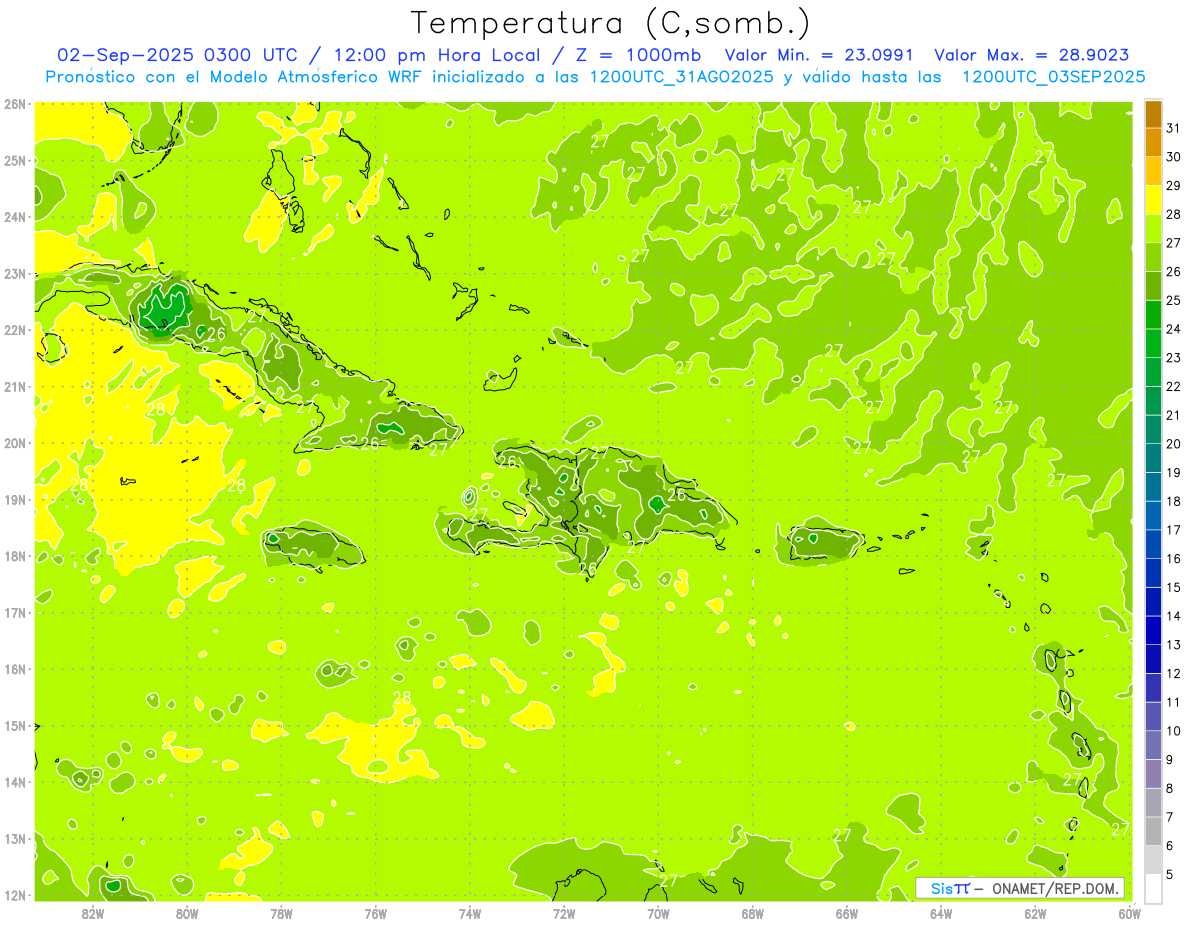Click the 70W longitude axis label
Viewport: 1200px width, 927px height.
pos(658,914)
